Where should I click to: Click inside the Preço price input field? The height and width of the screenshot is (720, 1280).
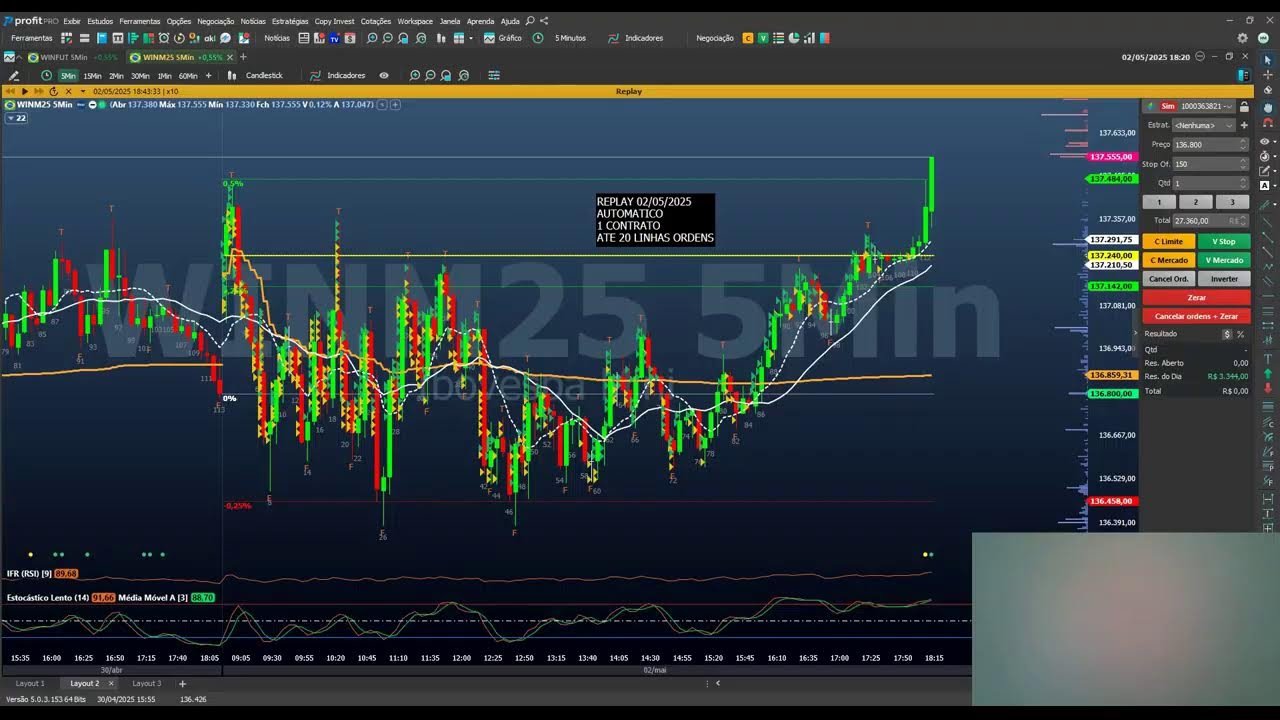click(x=1200, y=144)
